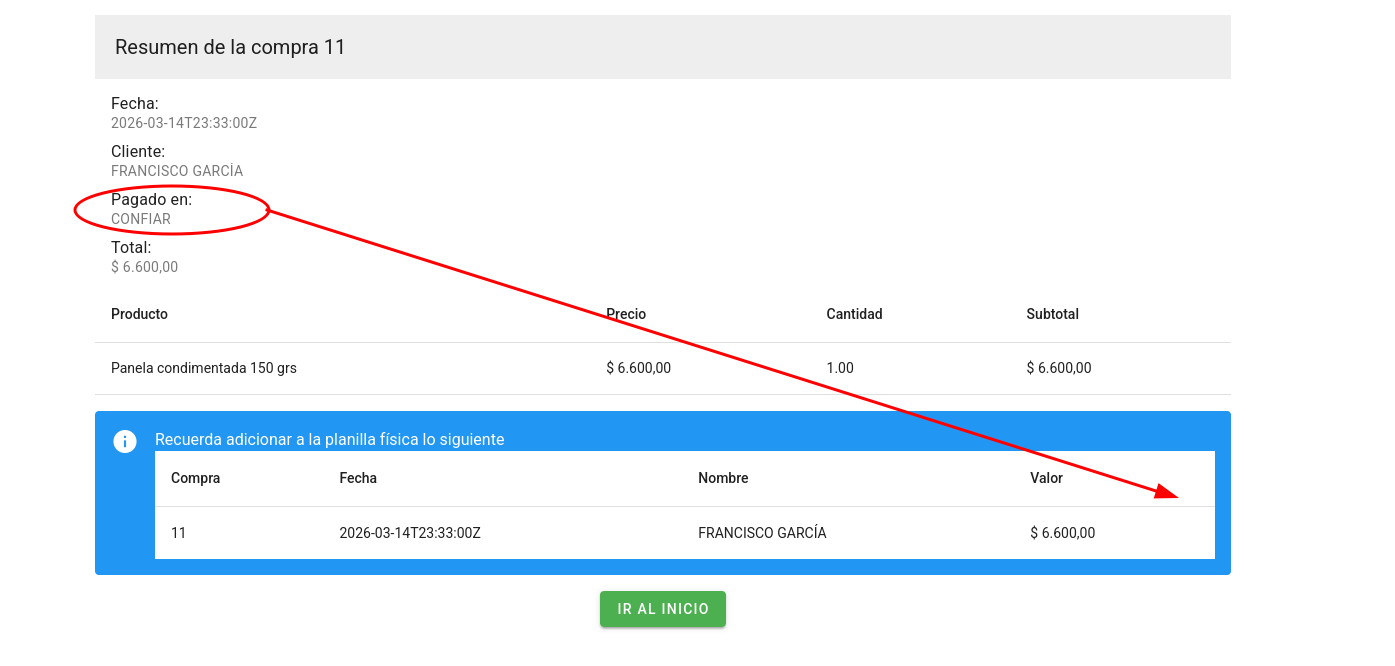Click purchase number 11 in reminder table

pos(178,533)
